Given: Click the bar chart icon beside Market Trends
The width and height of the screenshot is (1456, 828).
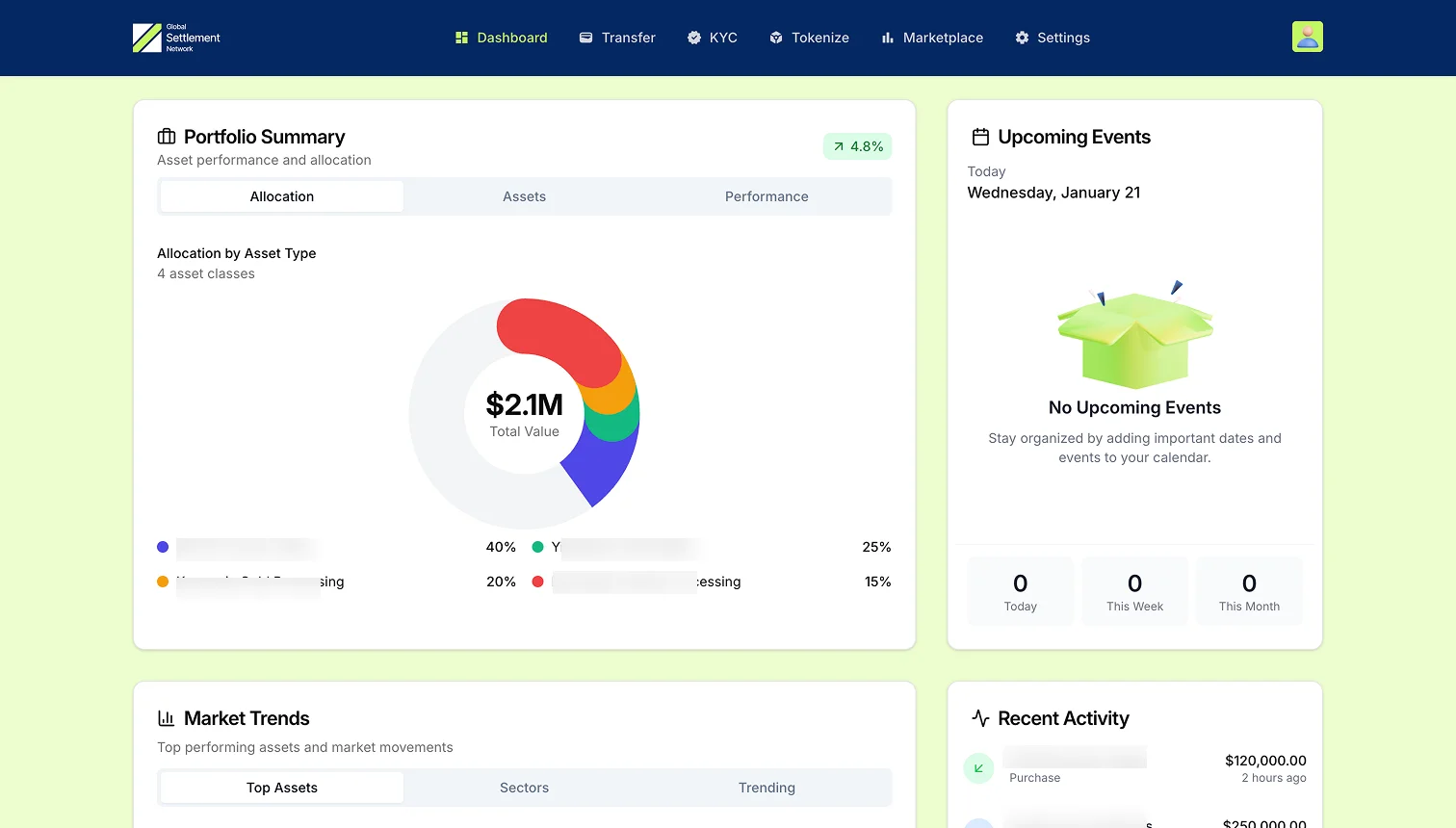Looking at the screenshot, I should pos(167,718).
